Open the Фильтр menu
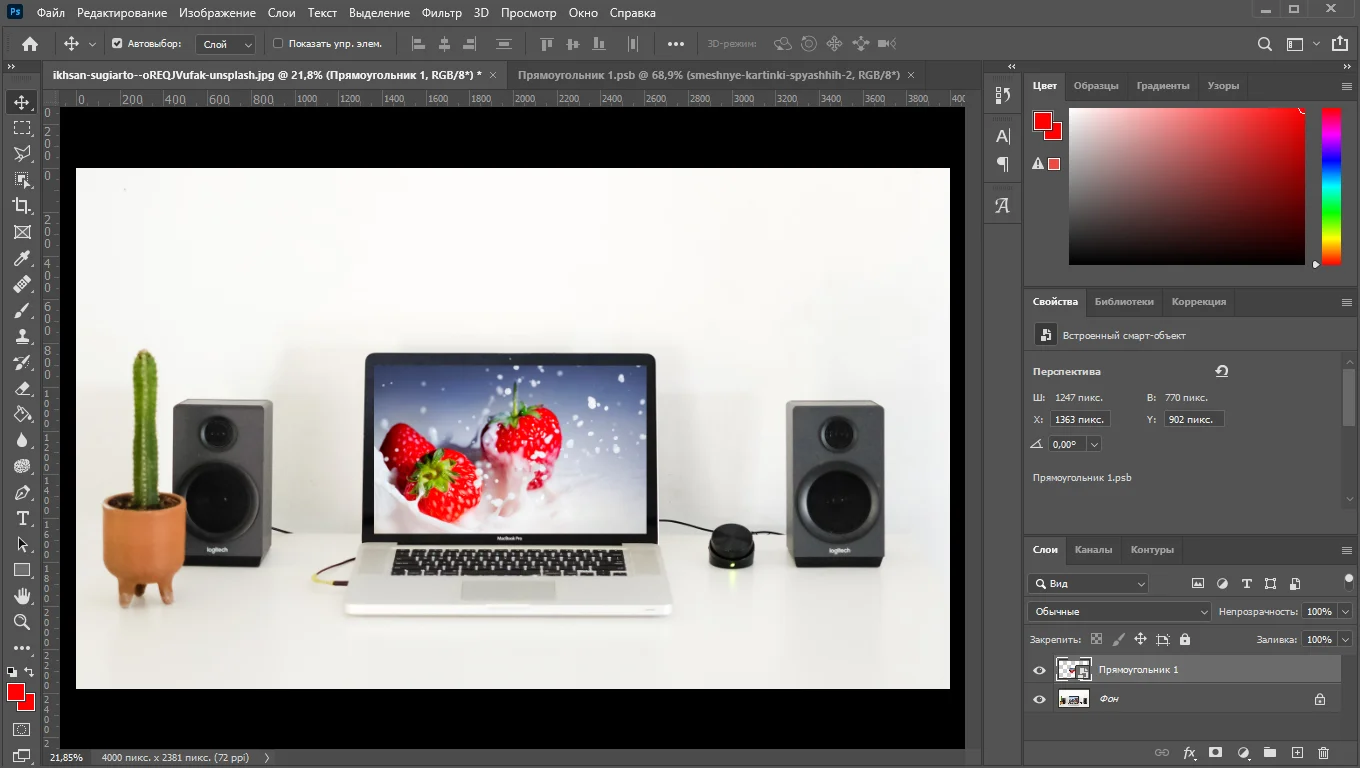Viewport: 1360px width, 768px height. 441,13
